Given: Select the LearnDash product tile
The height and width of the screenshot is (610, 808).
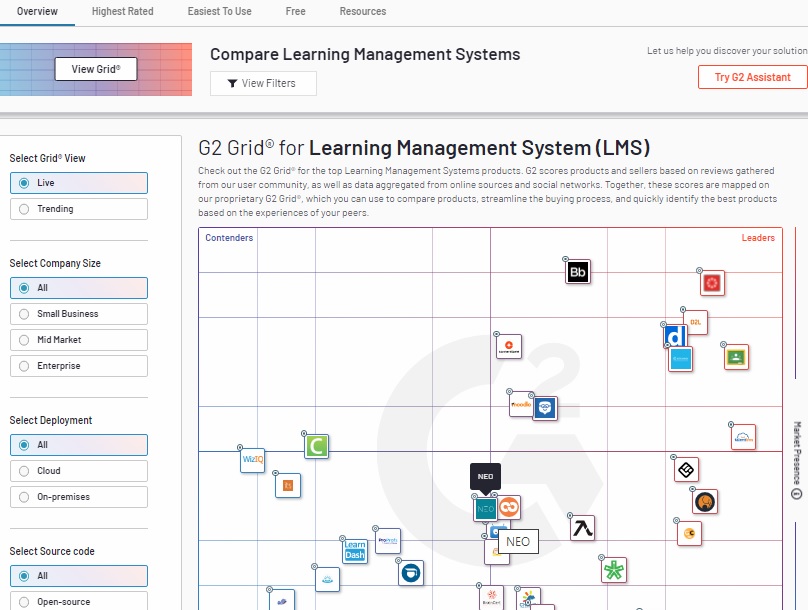Looking at the screenshot, I should click(355, 551).
